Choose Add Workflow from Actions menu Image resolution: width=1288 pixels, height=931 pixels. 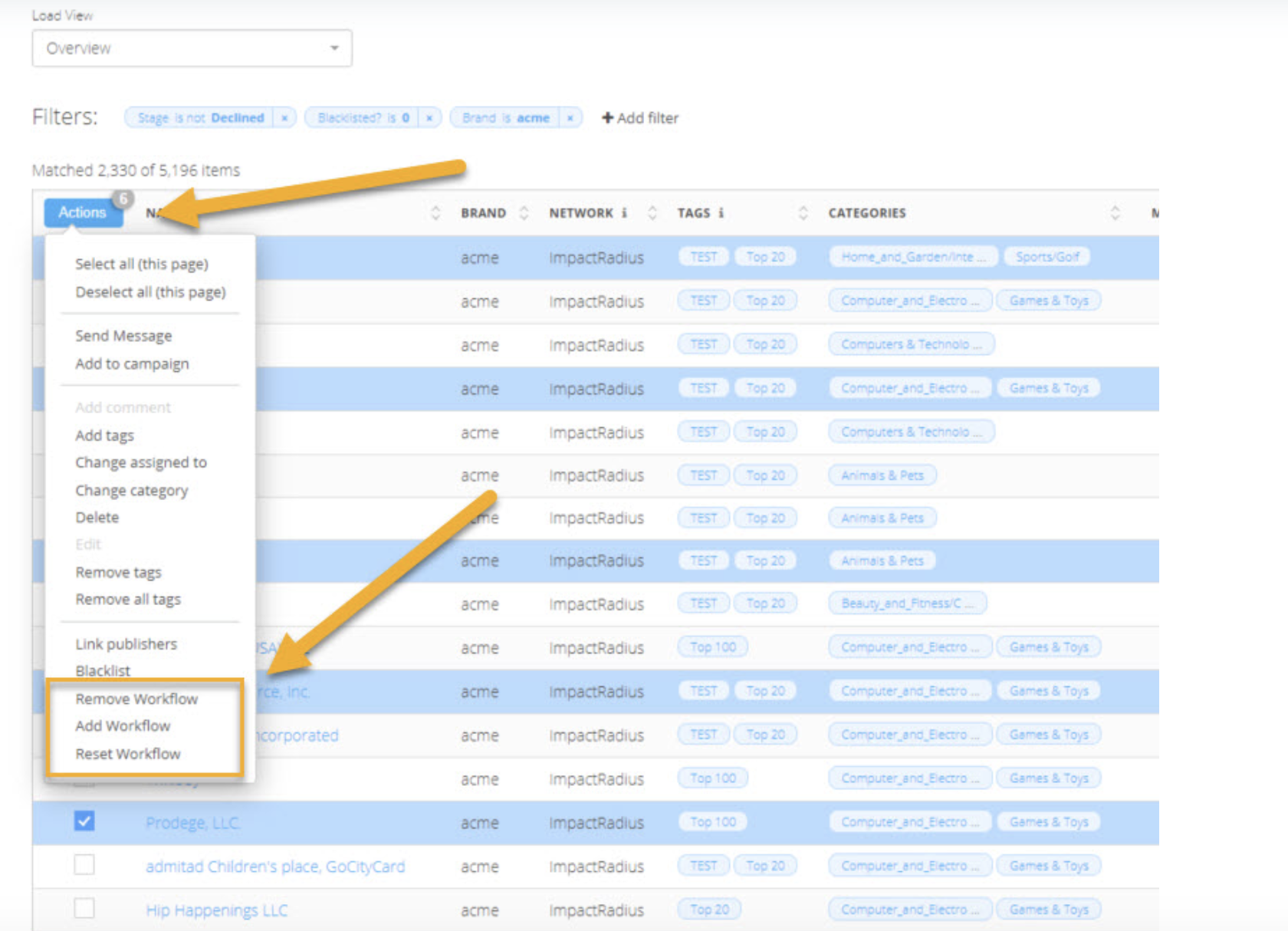pos(123,725)
